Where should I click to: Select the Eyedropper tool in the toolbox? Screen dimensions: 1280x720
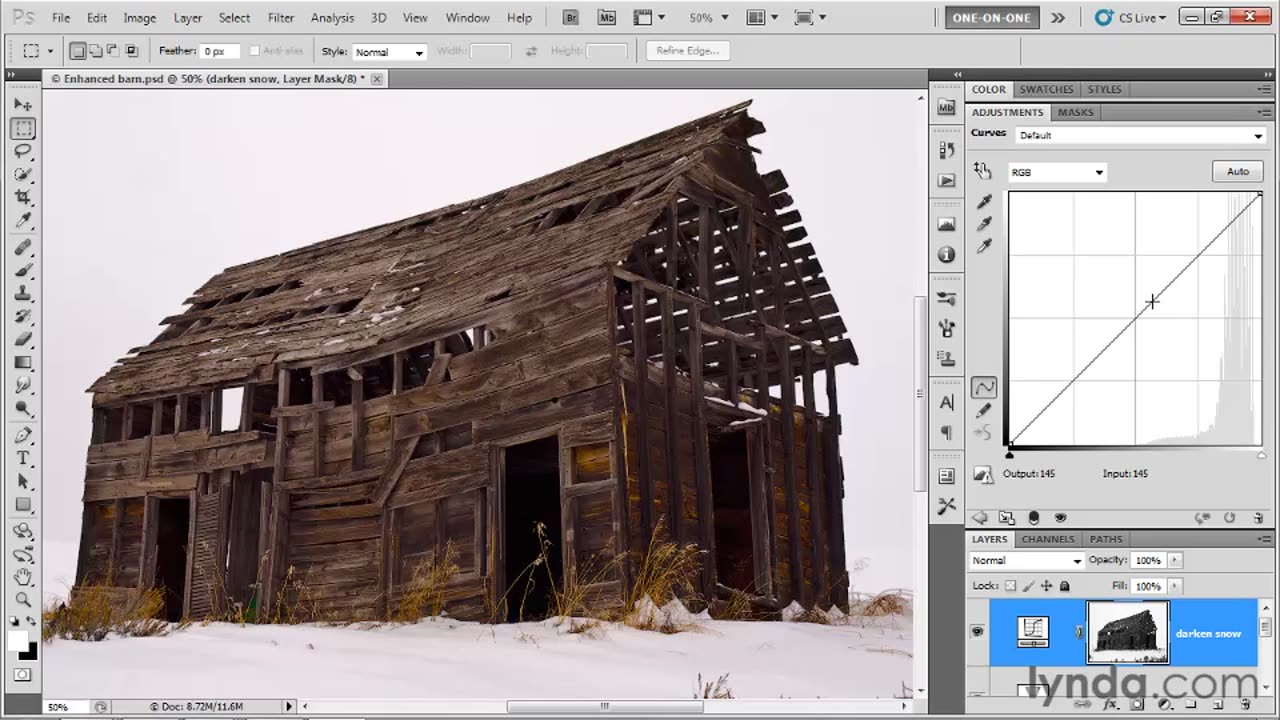[x=23, y=221]
